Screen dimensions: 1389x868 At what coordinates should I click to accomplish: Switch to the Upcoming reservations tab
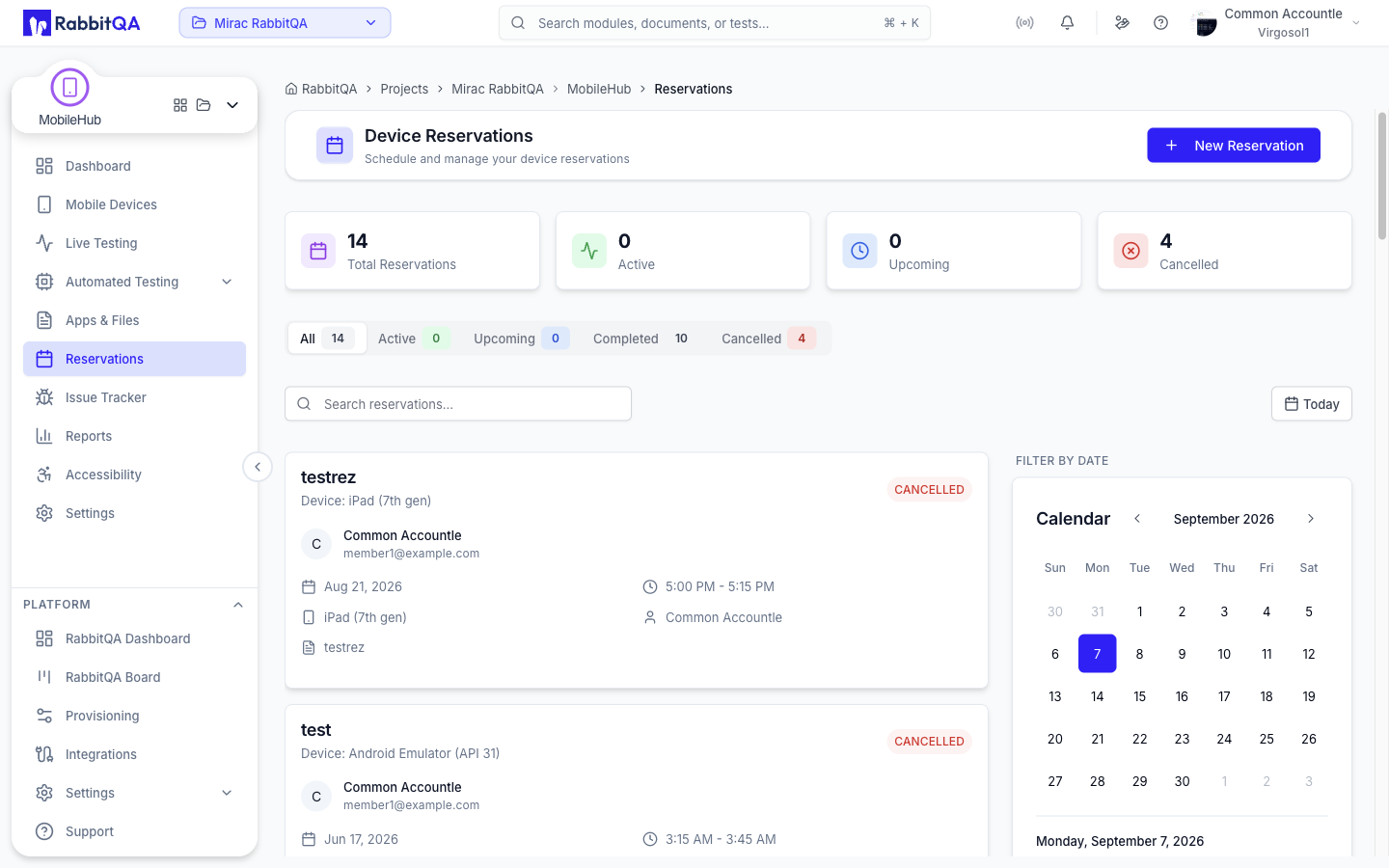tap(520, 339)
